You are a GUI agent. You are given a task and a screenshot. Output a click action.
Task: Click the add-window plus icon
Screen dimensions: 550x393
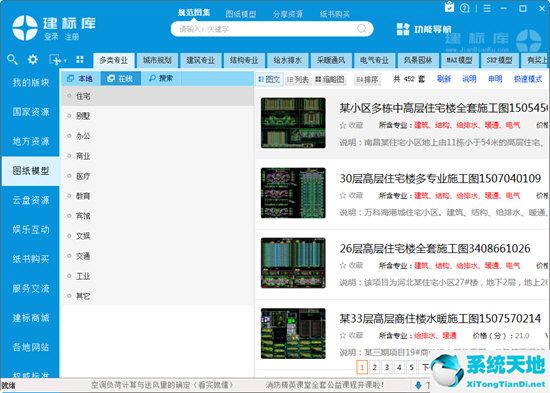55,60
